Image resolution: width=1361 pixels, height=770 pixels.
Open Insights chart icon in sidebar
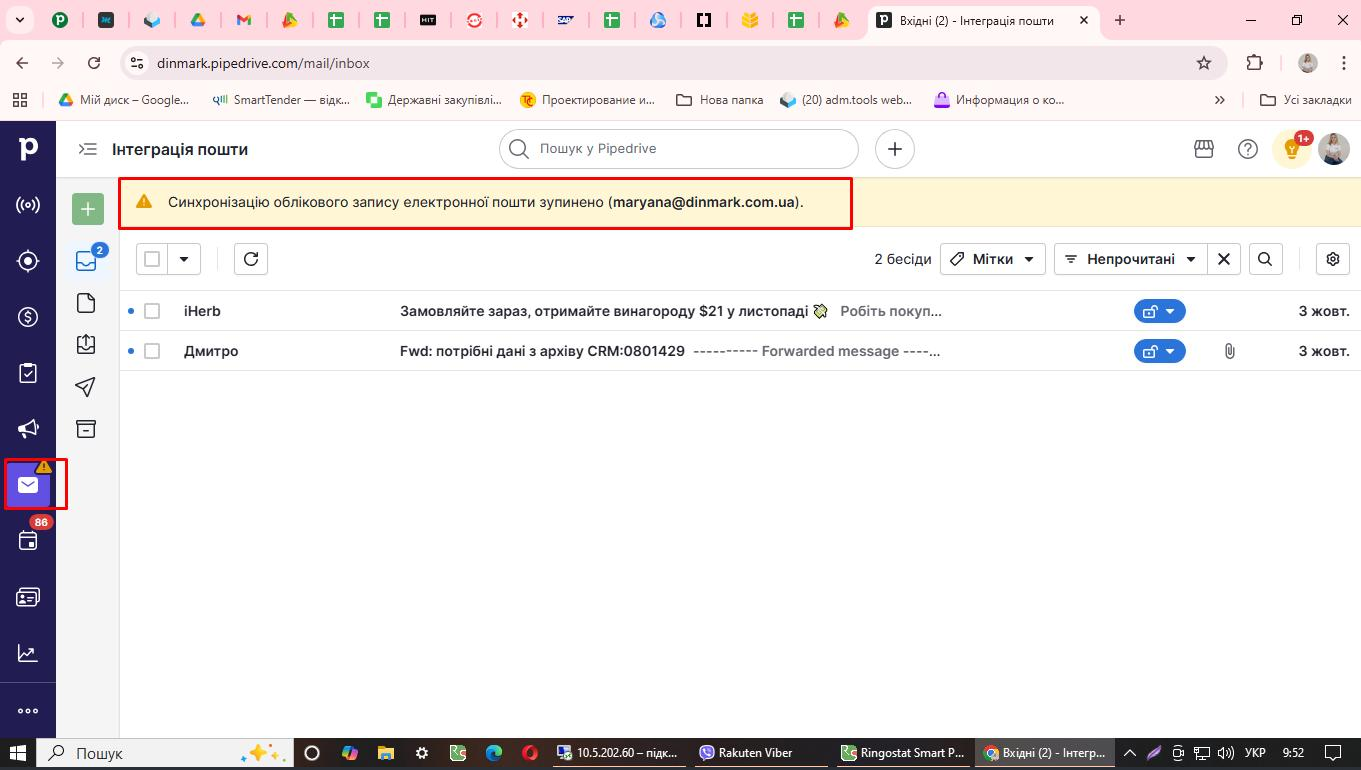tap(28, 654)
